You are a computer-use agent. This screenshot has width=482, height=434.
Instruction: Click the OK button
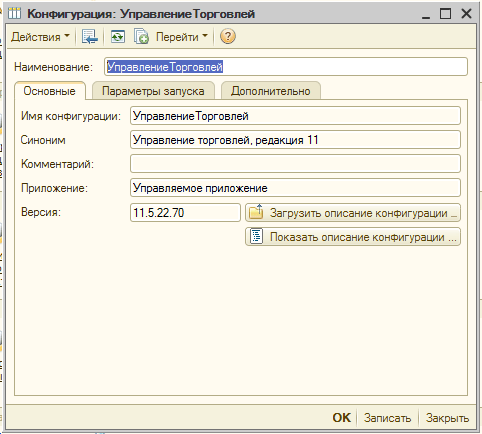(342, 418)
